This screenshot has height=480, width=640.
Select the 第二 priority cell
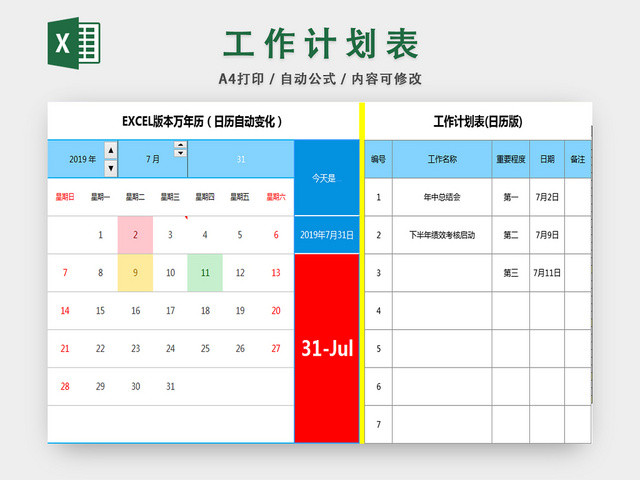511,235
